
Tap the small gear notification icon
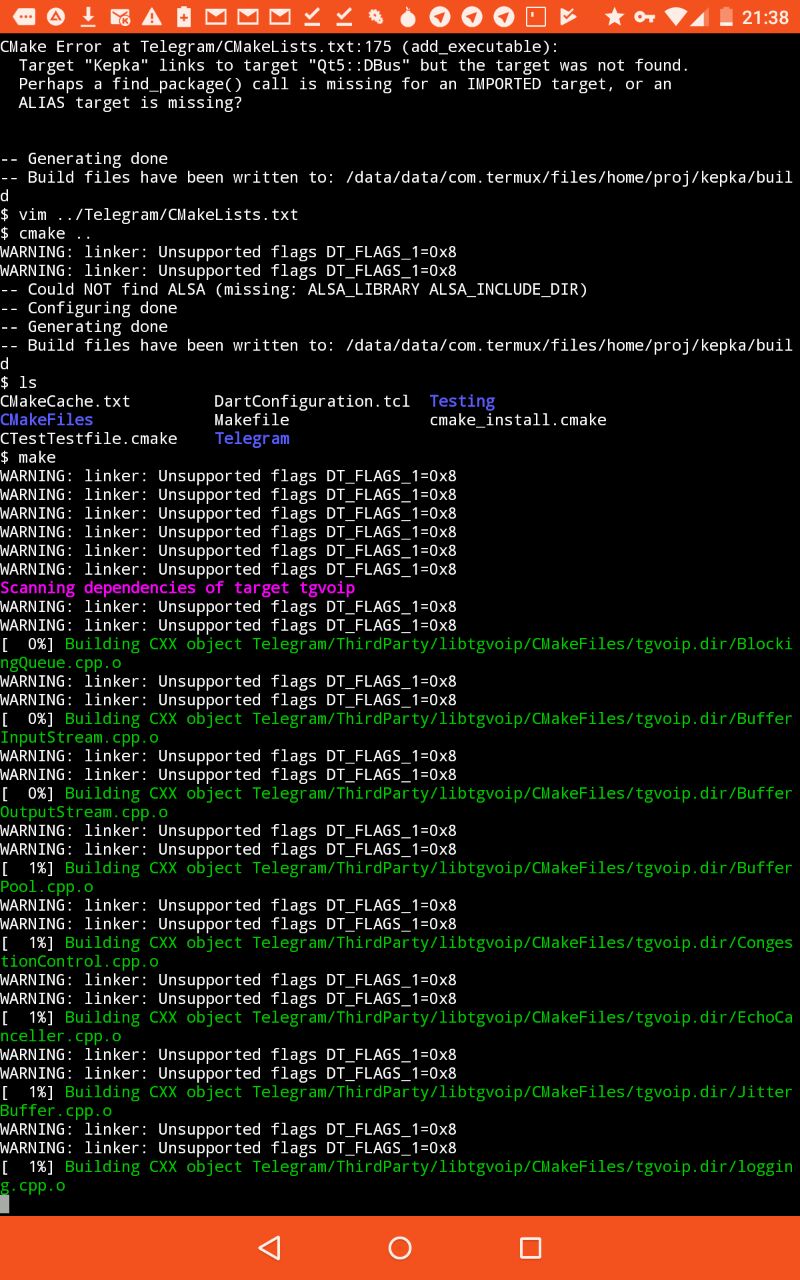click(375, 16)
